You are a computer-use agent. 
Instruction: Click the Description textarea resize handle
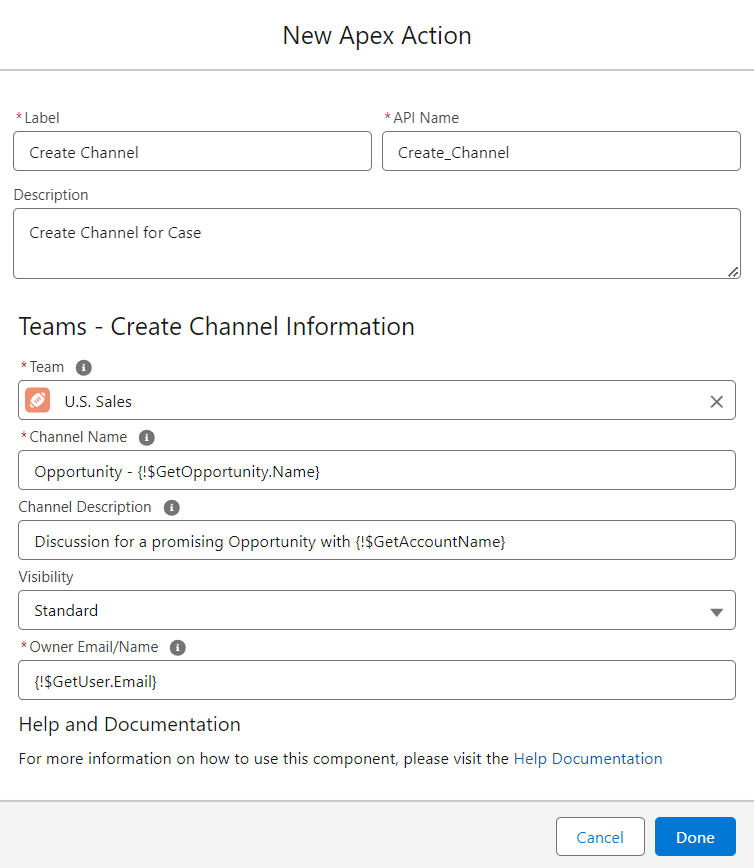coord(733,272)
